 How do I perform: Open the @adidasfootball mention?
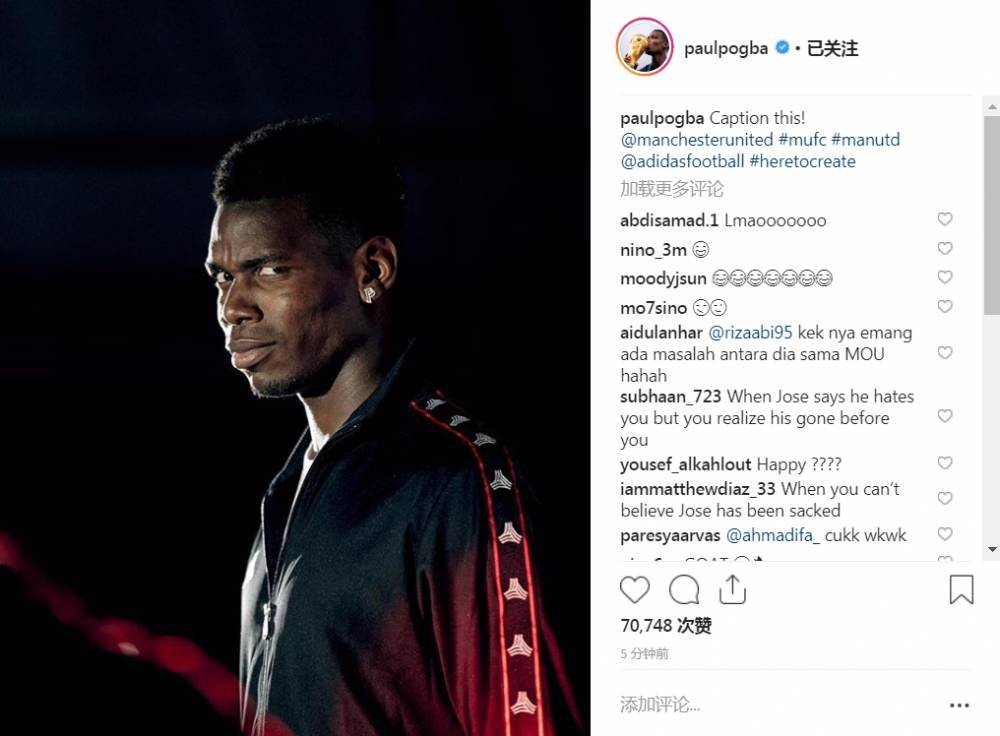click(682, 161)
